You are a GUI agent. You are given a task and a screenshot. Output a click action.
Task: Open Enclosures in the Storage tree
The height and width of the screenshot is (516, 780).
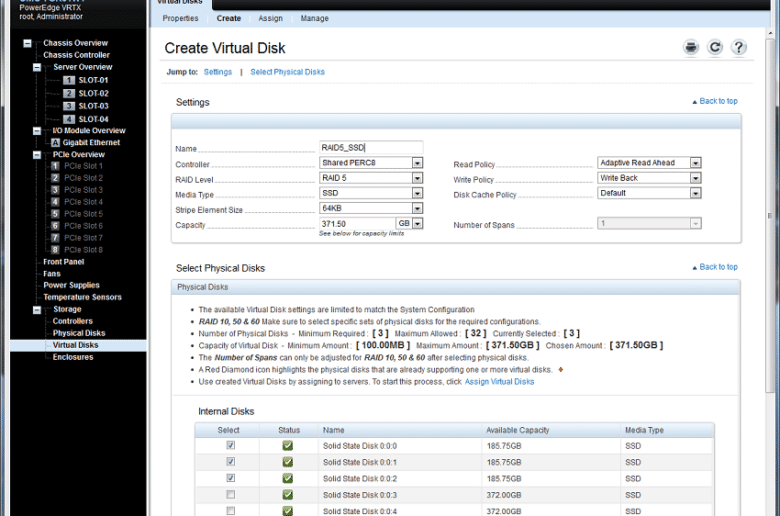point(73,357)
